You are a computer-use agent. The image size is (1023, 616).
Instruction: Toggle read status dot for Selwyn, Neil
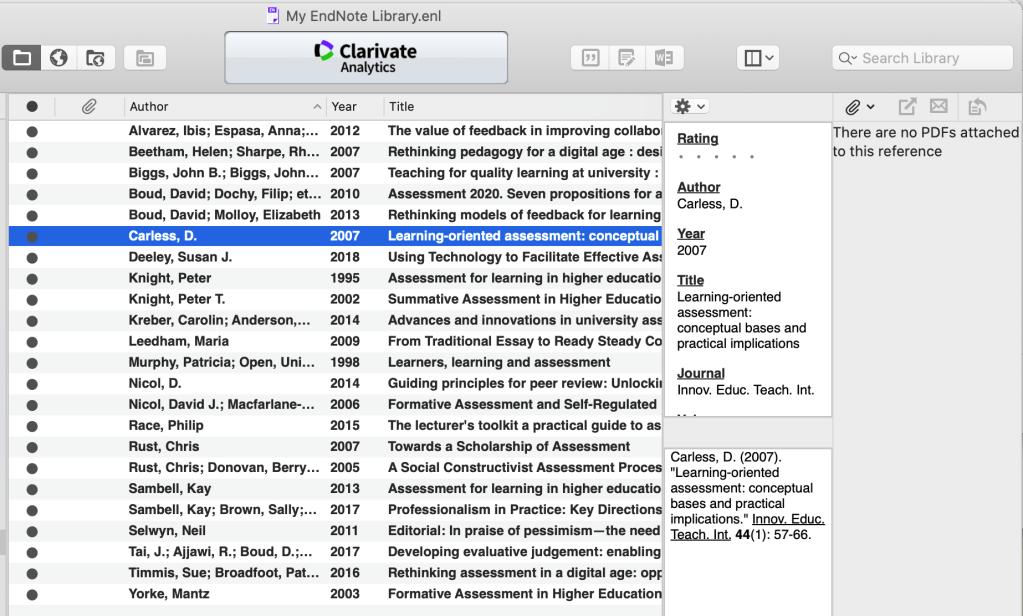tap(32, 531)
